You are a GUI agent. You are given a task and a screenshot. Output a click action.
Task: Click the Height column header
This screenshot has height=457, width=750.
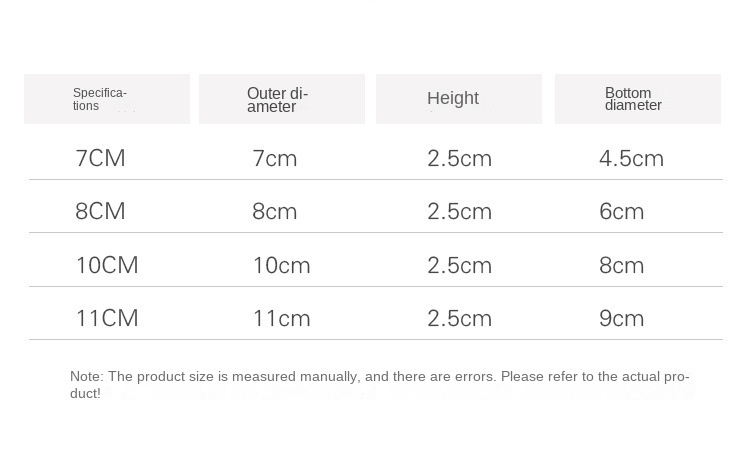tap(453, 98)
